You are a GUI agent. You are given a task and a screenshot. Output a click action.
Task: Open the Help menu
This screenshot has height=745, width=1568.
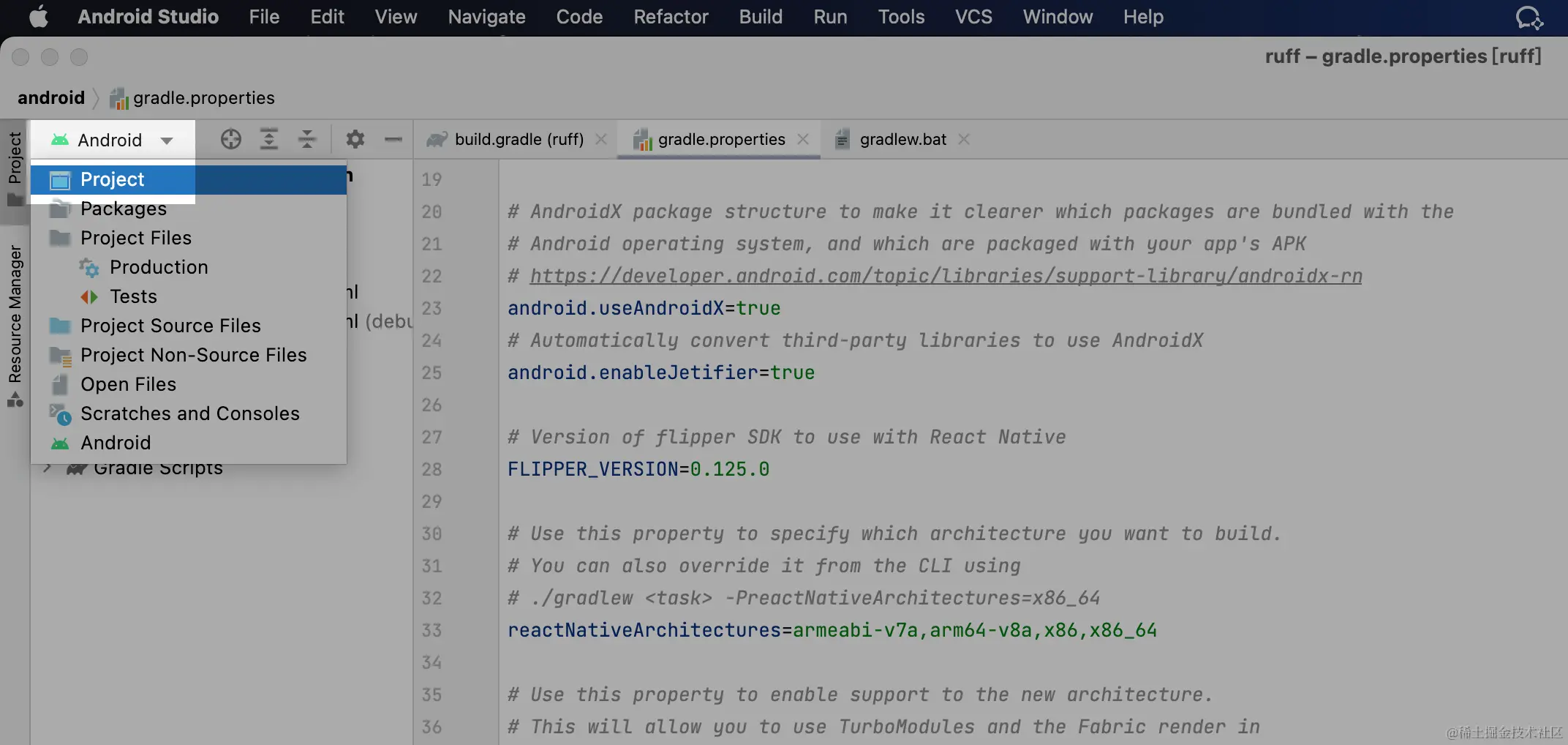coord(1143,17)
